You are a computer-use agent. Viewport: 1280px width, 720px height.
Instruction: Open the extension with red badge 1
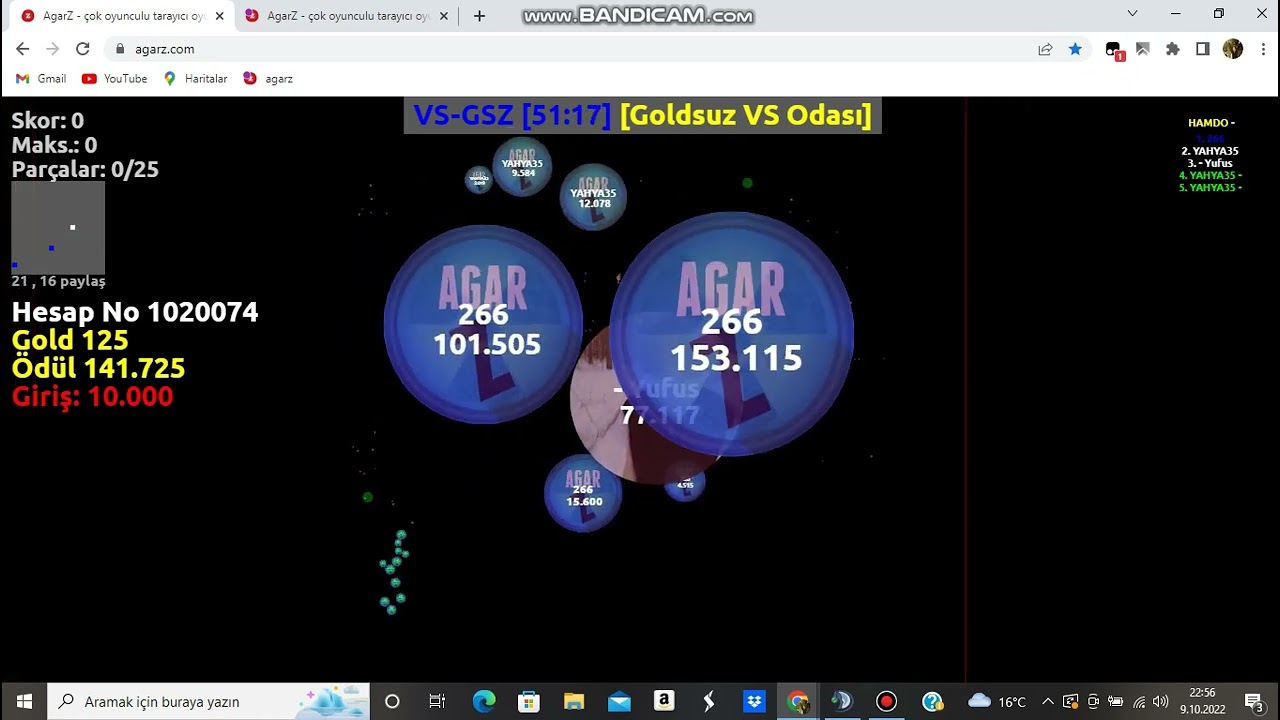click(1114, 50)
